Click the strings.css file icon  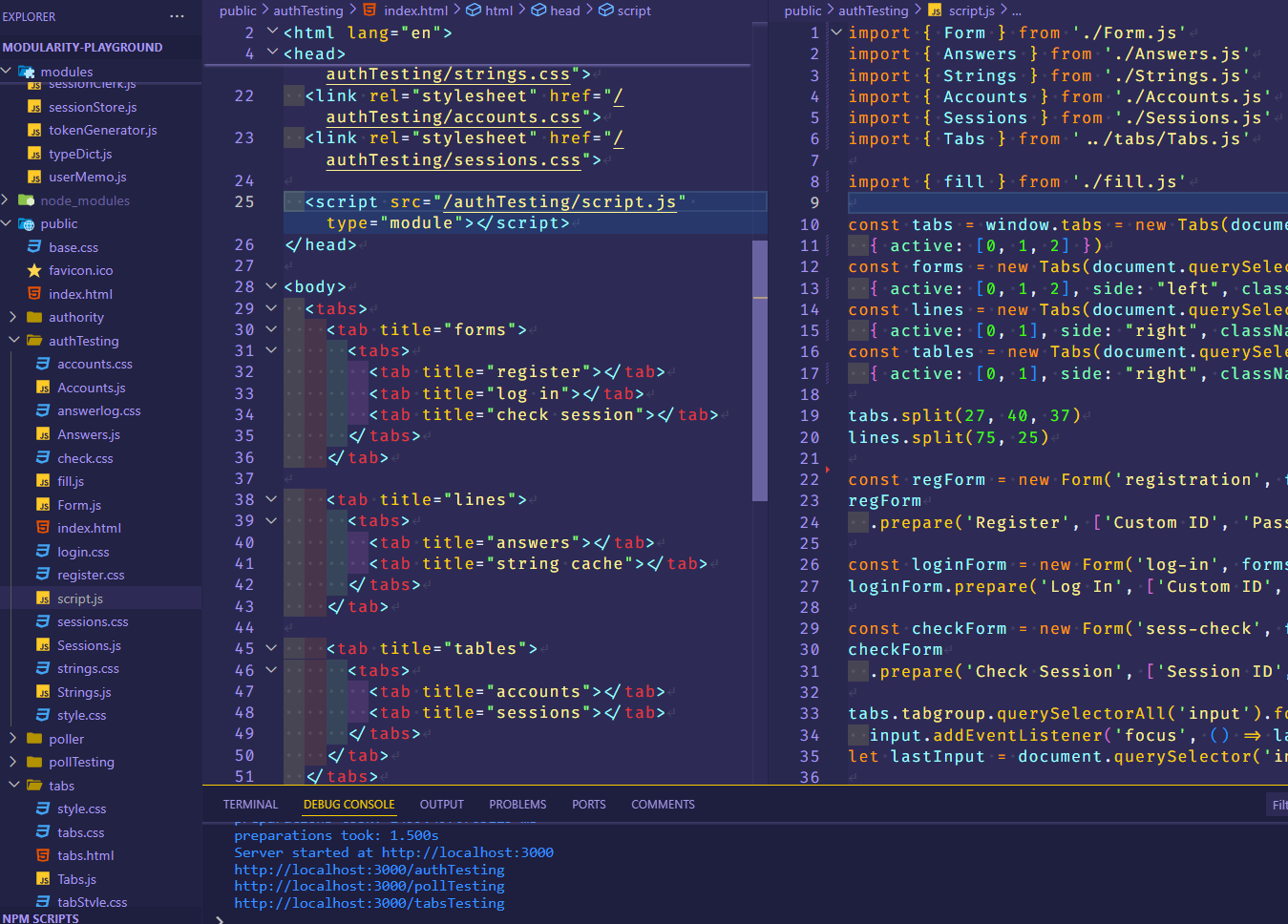tap(43, 668)
